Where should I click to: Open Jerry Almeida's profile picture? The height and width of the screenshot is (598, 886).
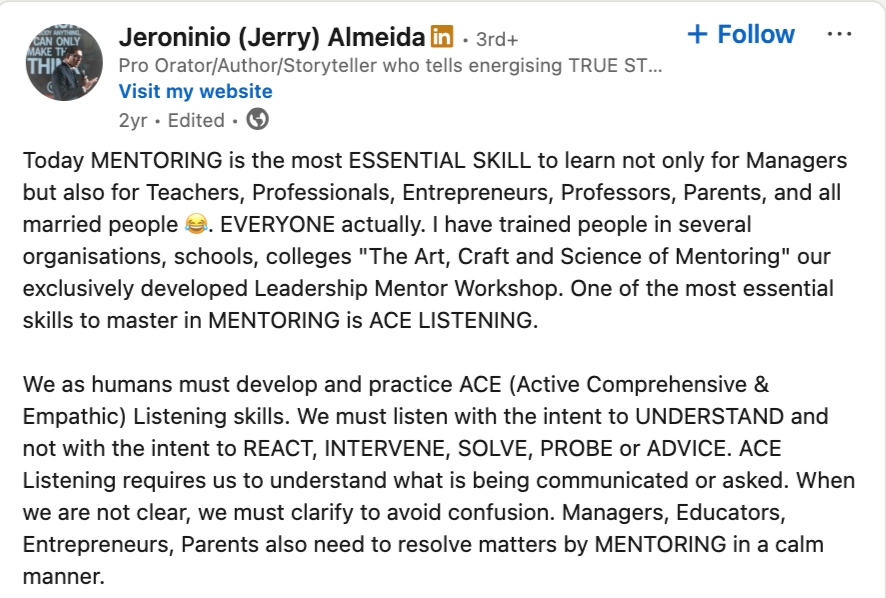tap(64, 63)
